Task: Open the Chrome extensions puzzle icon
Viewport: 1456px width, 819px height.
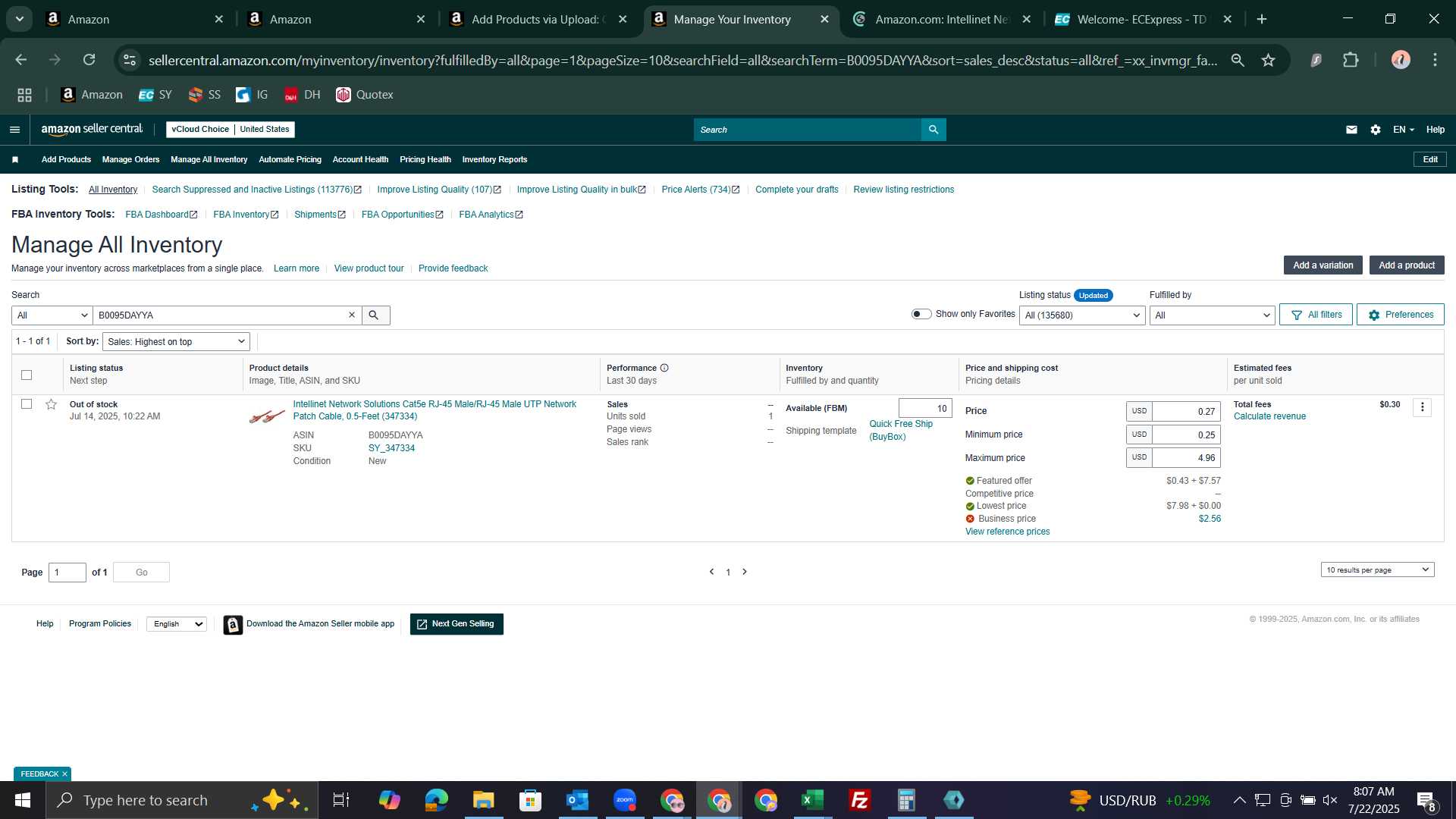Action: 1351,60
